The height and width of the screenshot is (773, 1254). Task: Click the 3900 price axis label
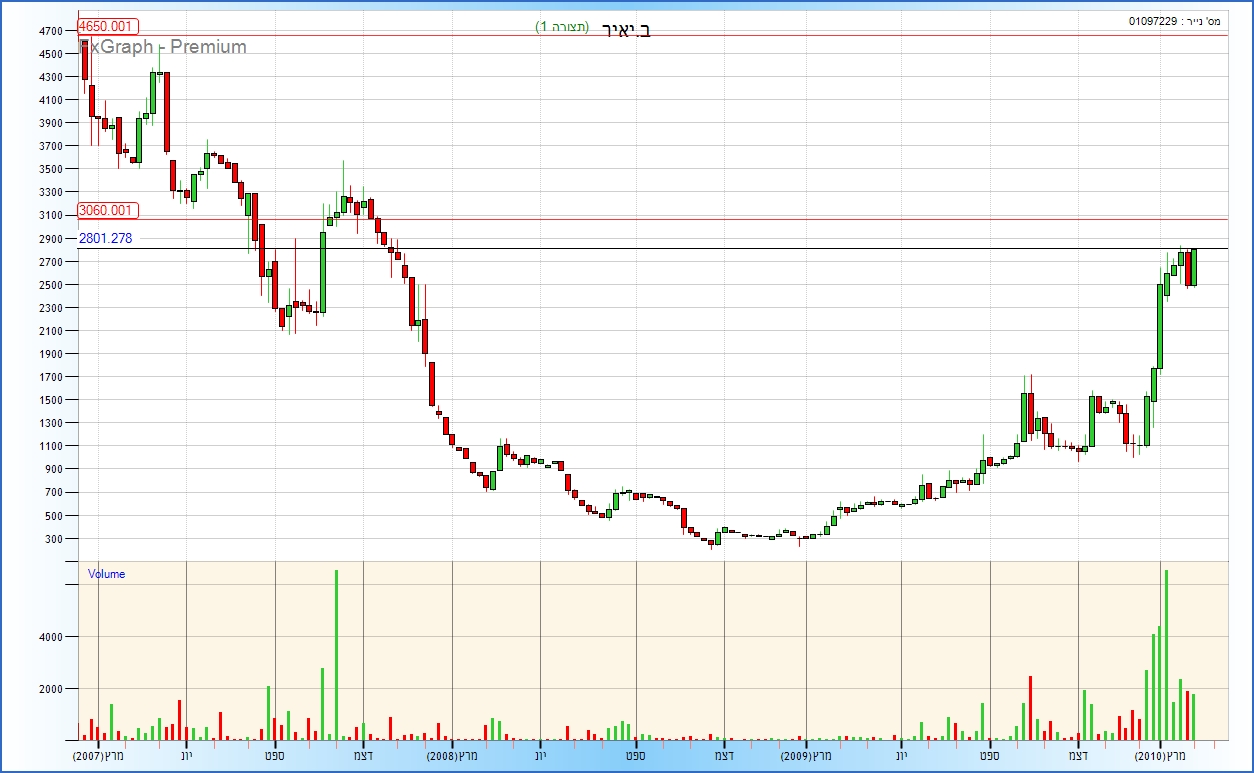point(51,123)
